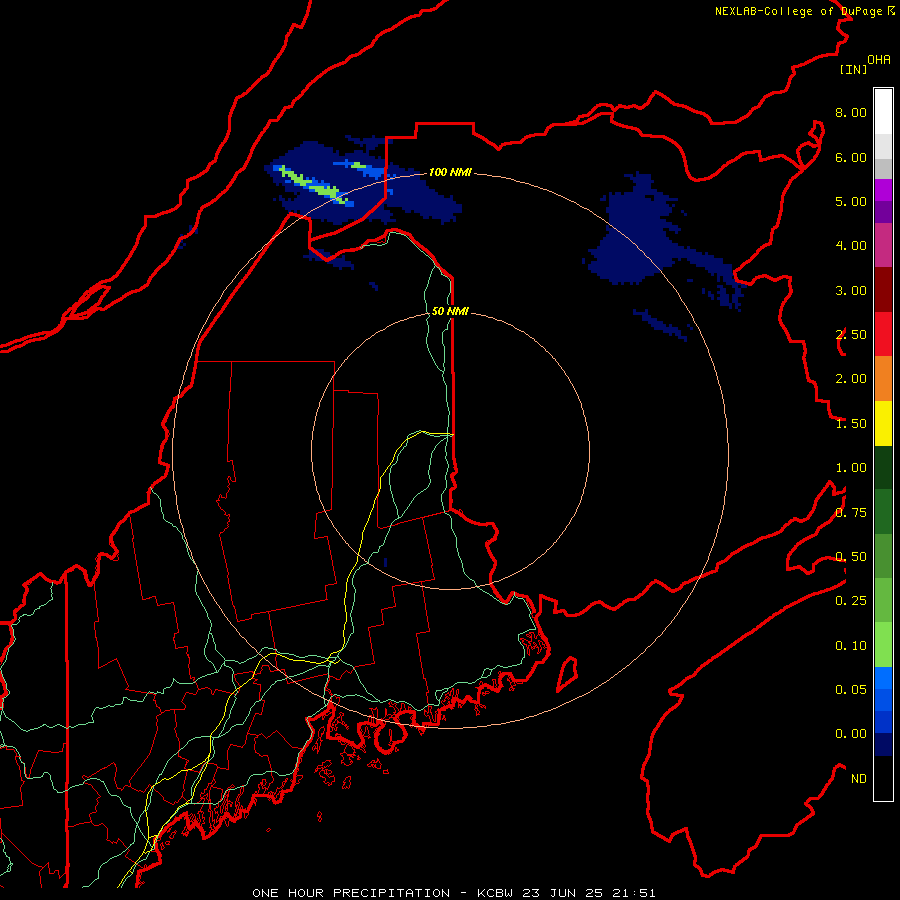Click the KCBW 23 JUN 25 21:51 timestamp
The height and width of the screenshot is (900, 900).
click(566, 893)
